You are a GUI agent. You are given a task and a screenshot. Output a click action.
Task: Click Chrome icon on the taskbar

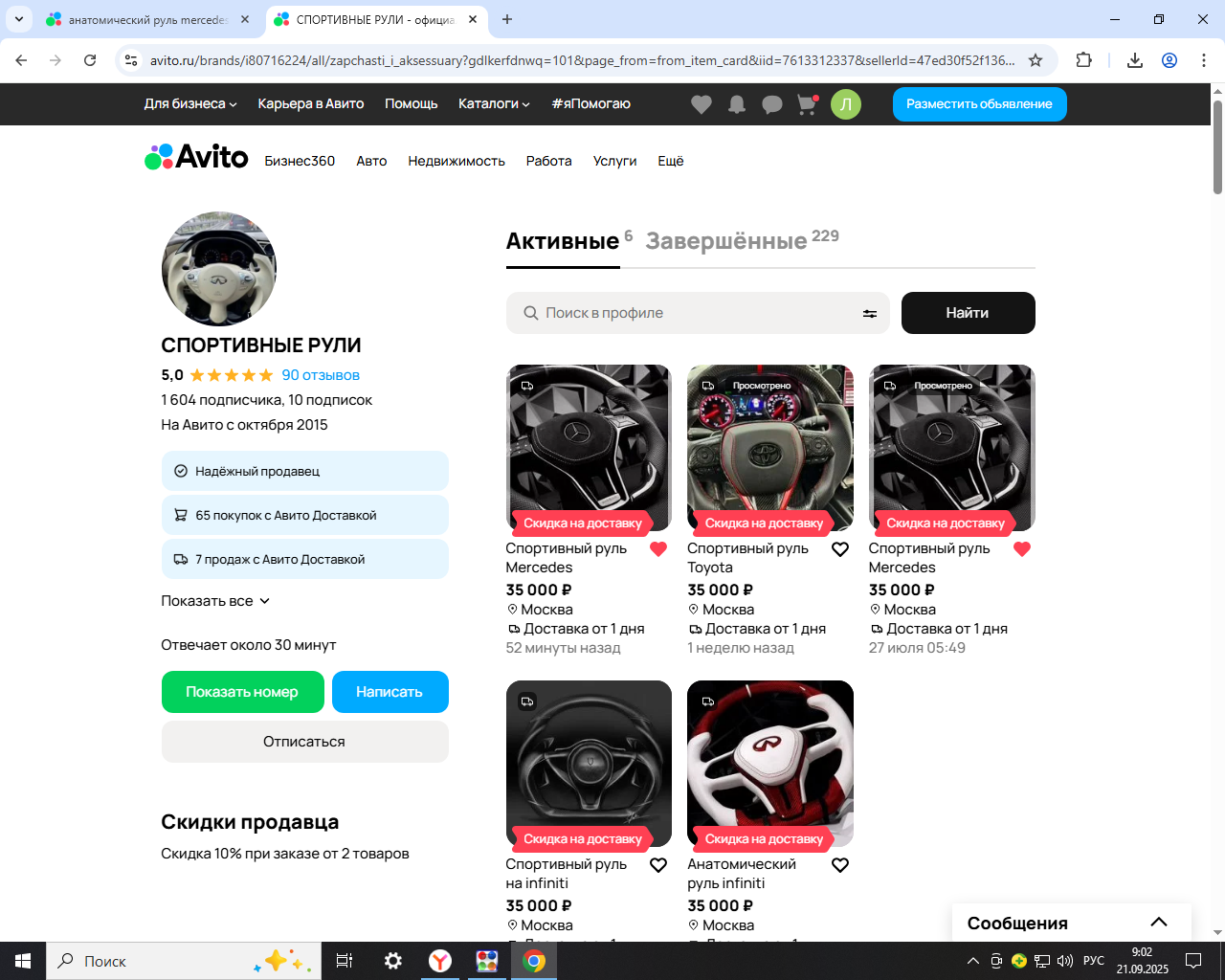click(x=534, y=961)
